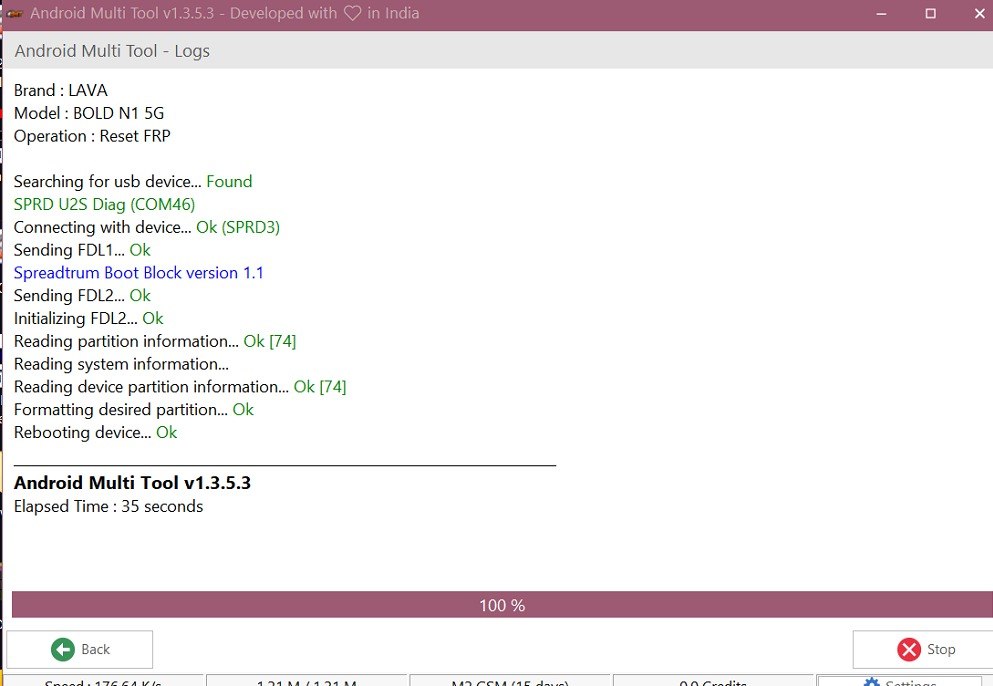This screenshot has width=993, height=686.
Task: Maximize the Android Multi Tool window
Action: pyautogui.click(x=930, y=14)
